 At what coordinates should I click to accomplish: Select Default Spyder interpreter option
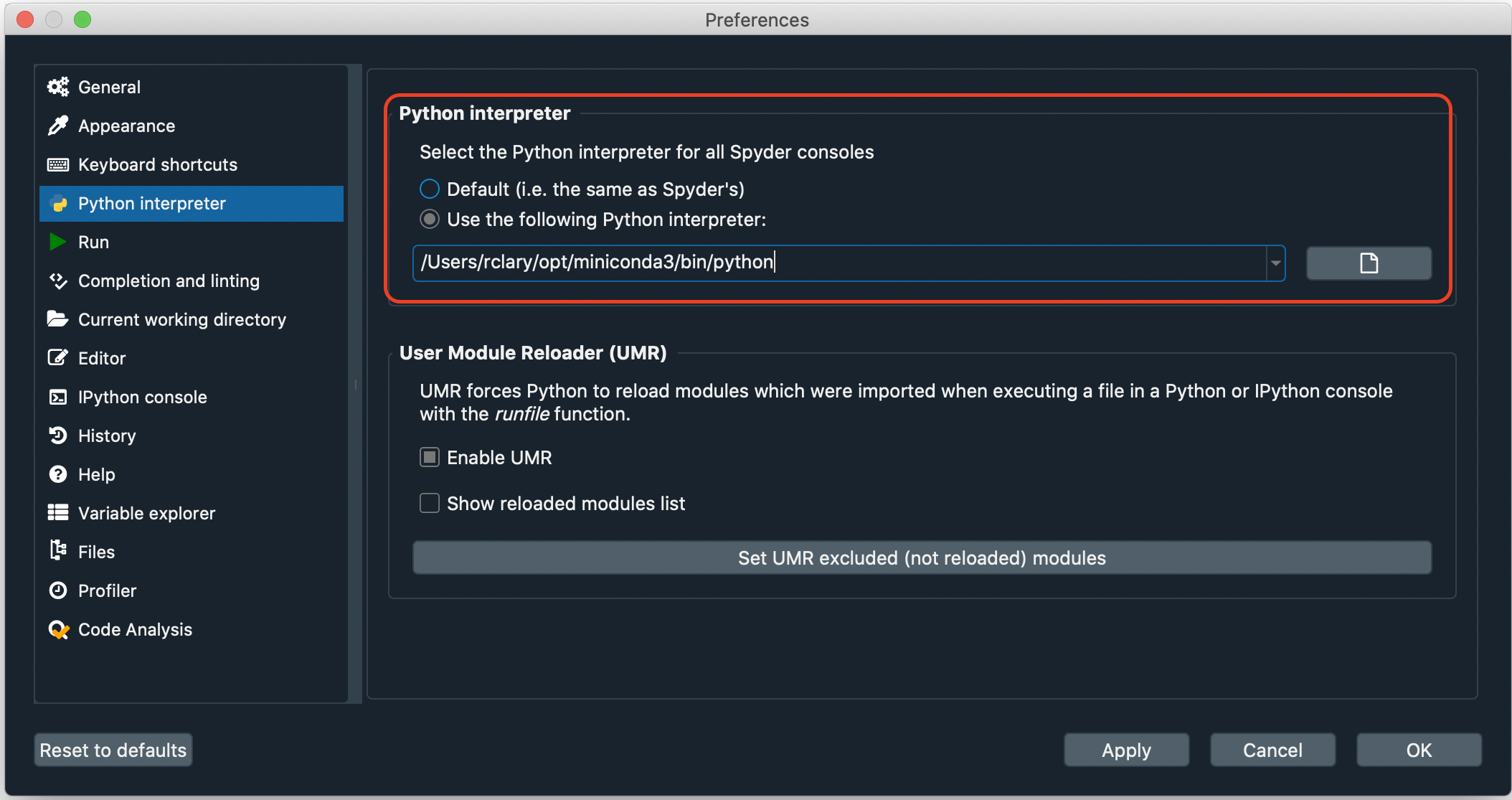click(x=429, y=189)
